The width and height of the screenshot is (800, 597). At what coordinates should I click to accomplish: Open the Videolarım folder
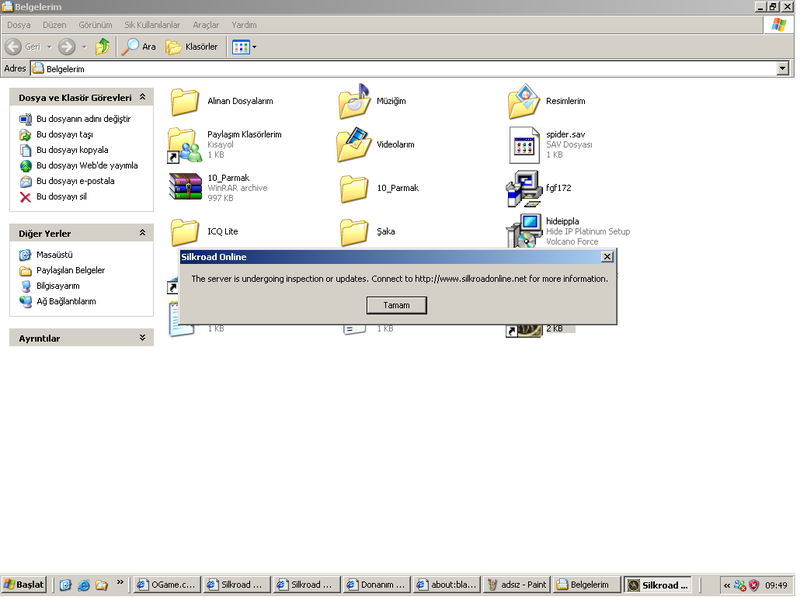354,145
